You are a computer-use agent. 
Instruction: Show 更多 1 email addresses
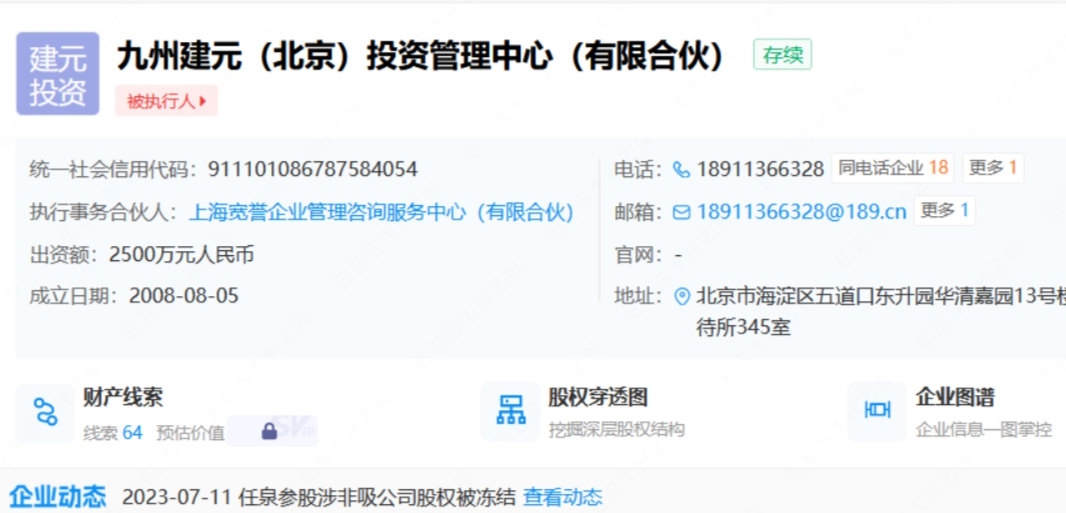coord(944,211)
